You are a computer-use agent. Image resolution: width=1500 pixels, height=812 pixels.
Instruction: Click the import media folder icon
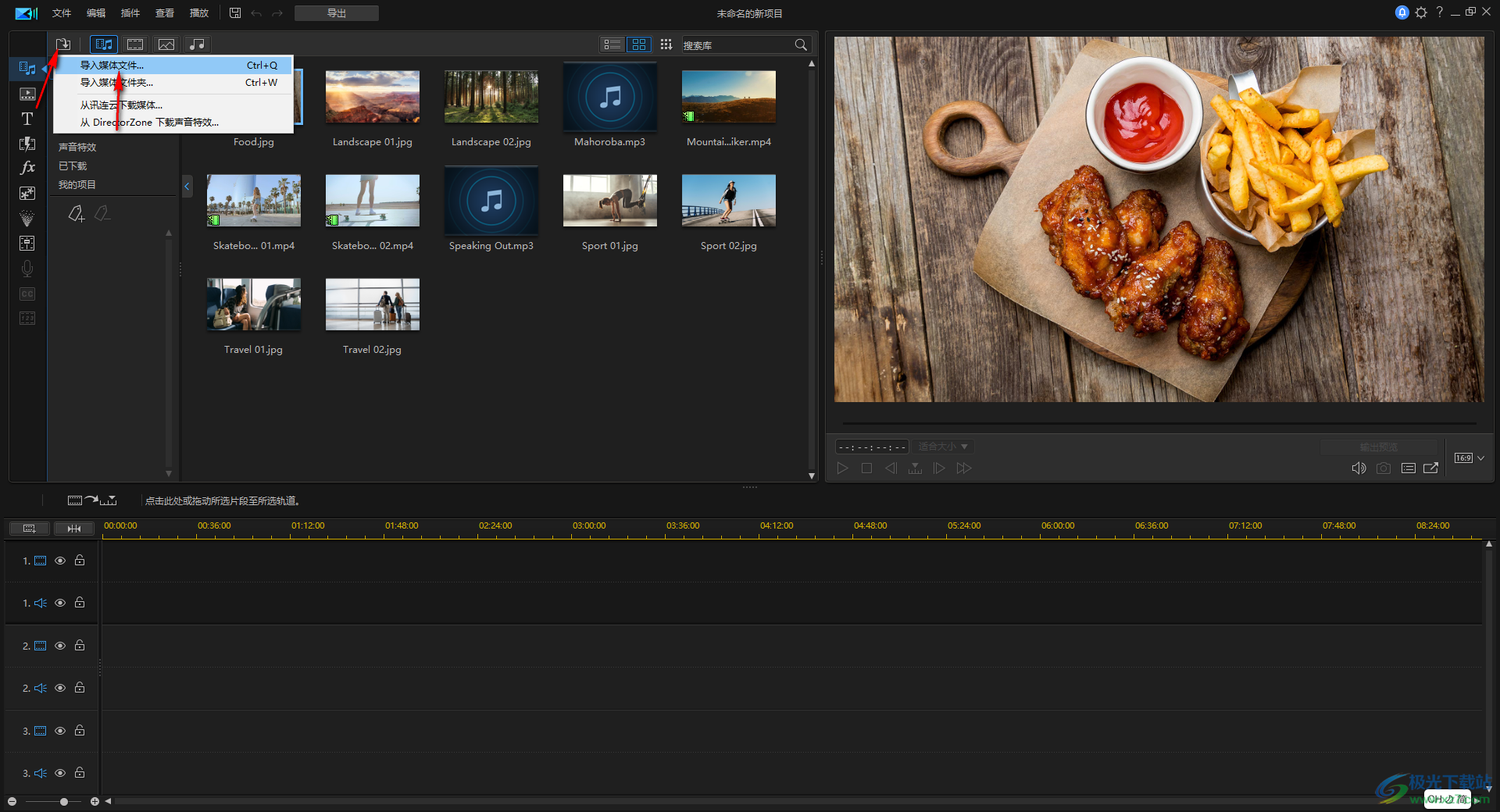point(63,45)
